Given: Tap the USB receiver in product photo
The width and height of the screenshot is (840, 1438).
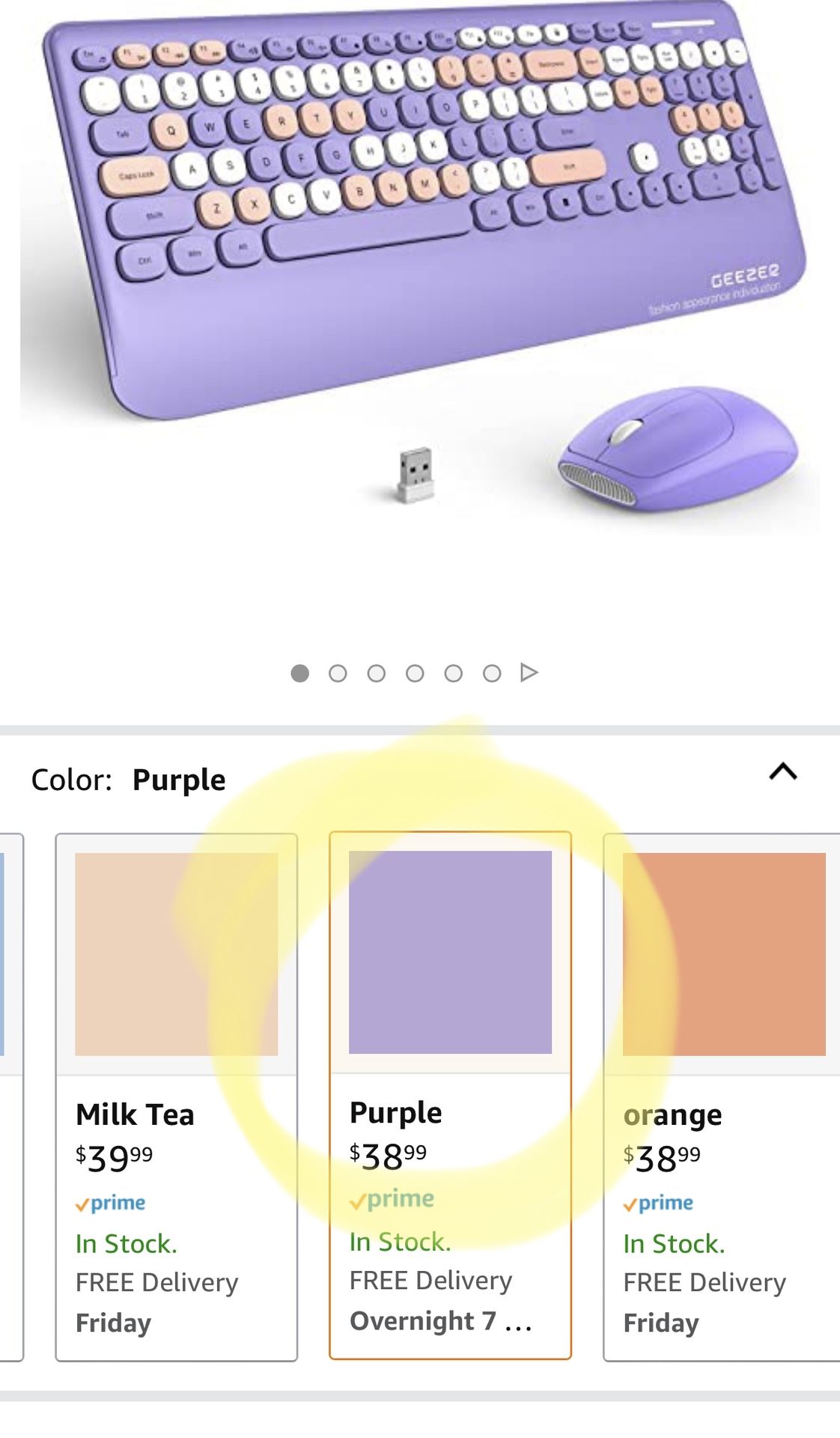Looking at the screenshot, I should coord(415,473).
